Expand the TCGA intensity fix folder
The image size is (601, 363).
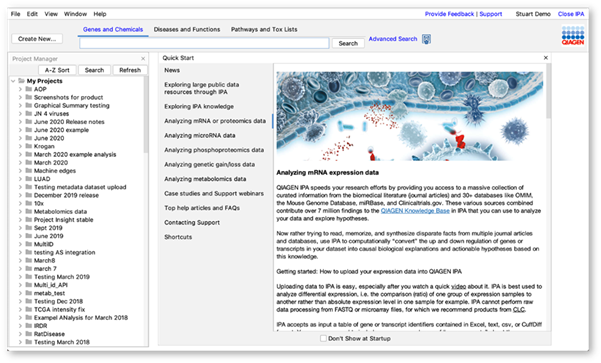coord(20,309)
